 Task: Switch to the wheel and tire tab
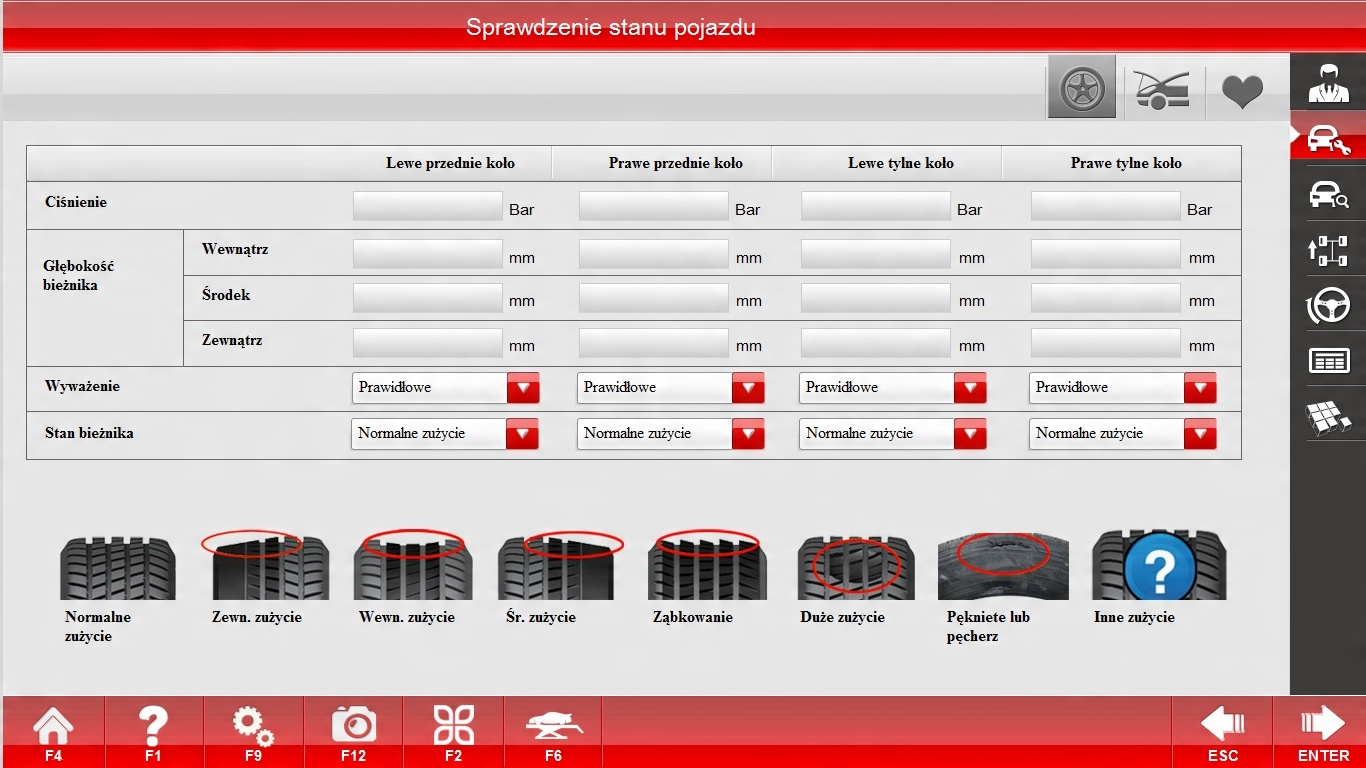[x=1082, y=90]
